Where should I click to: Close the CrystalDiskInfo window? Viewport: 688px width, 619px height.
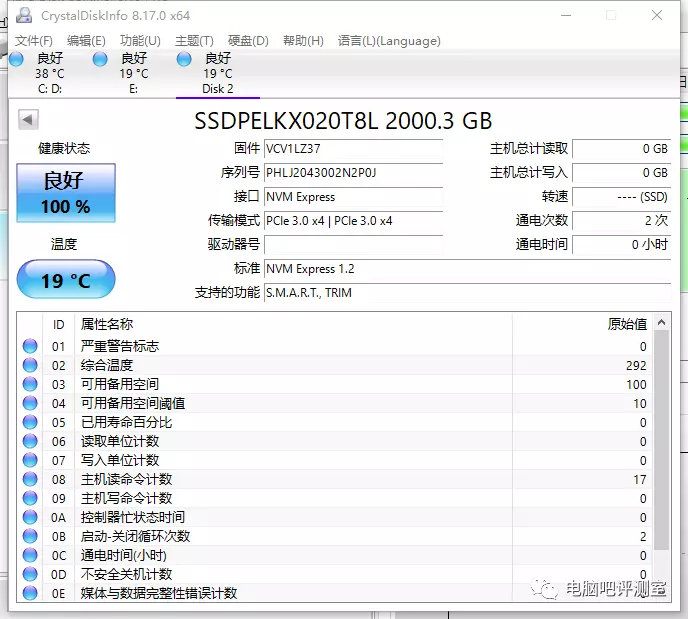pos(657,15)
